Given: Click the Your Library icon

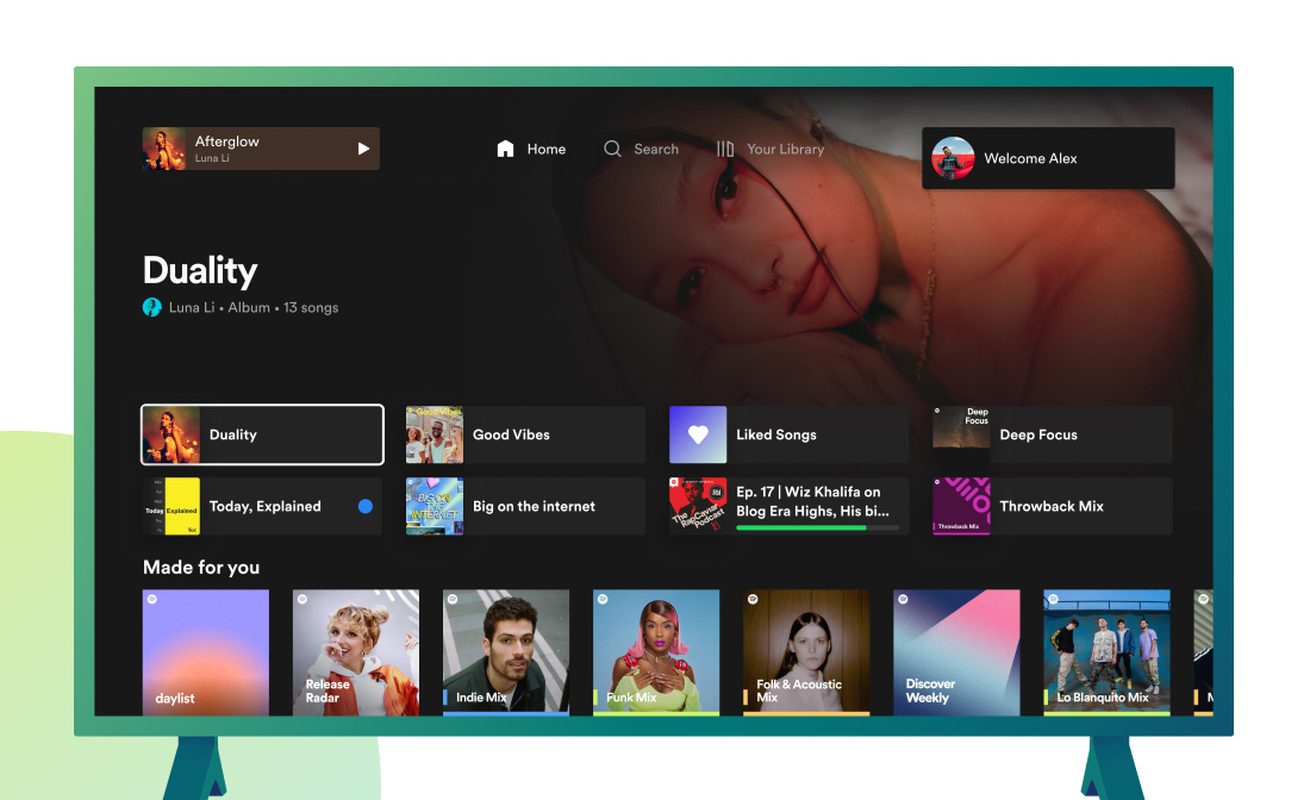Looking at the screenshot, I should [725, 149].
